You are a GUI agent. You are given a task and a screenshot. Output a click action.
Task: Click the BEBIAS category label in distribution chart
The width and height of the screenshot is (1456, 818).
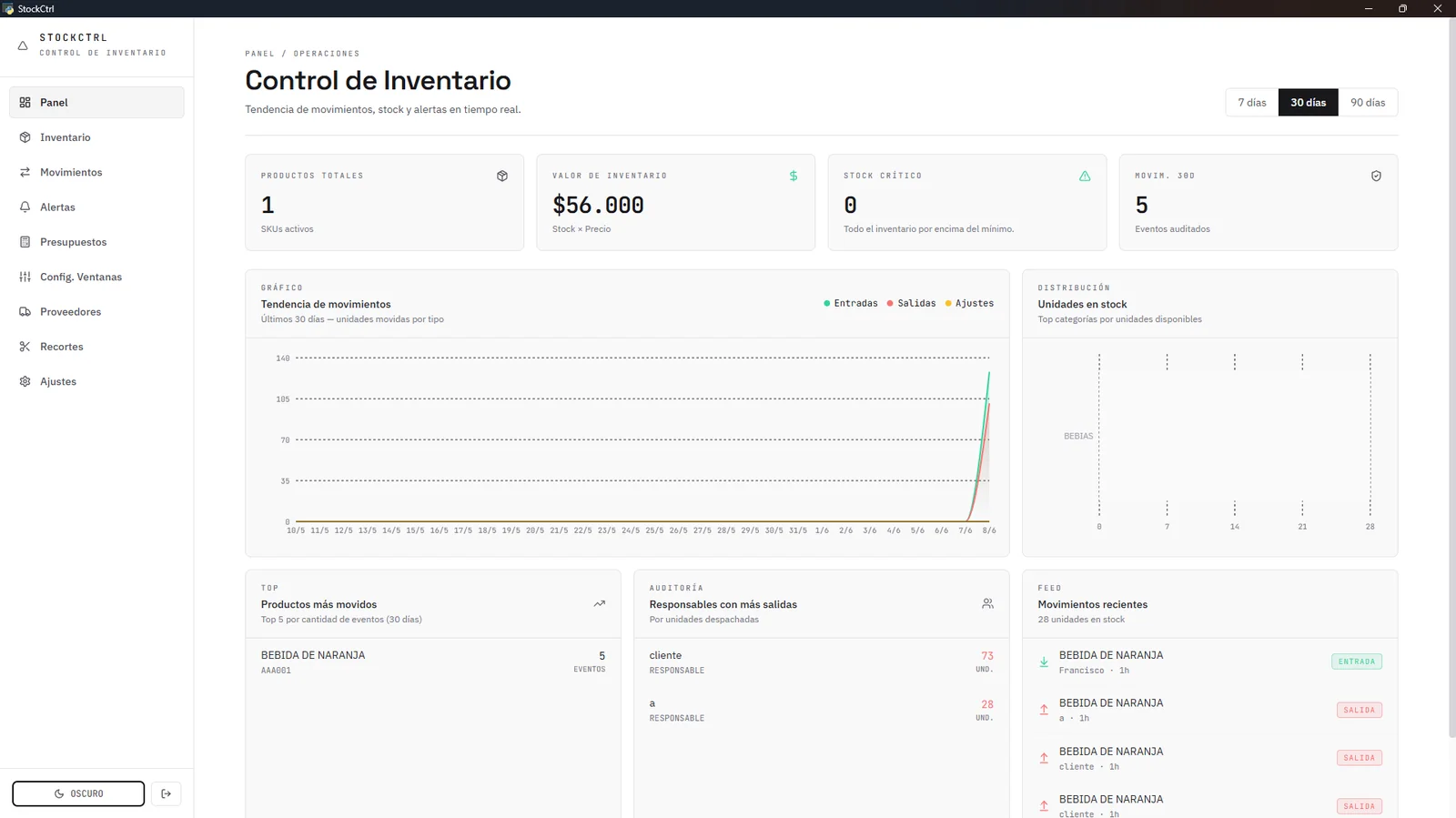coord(1078,436)
